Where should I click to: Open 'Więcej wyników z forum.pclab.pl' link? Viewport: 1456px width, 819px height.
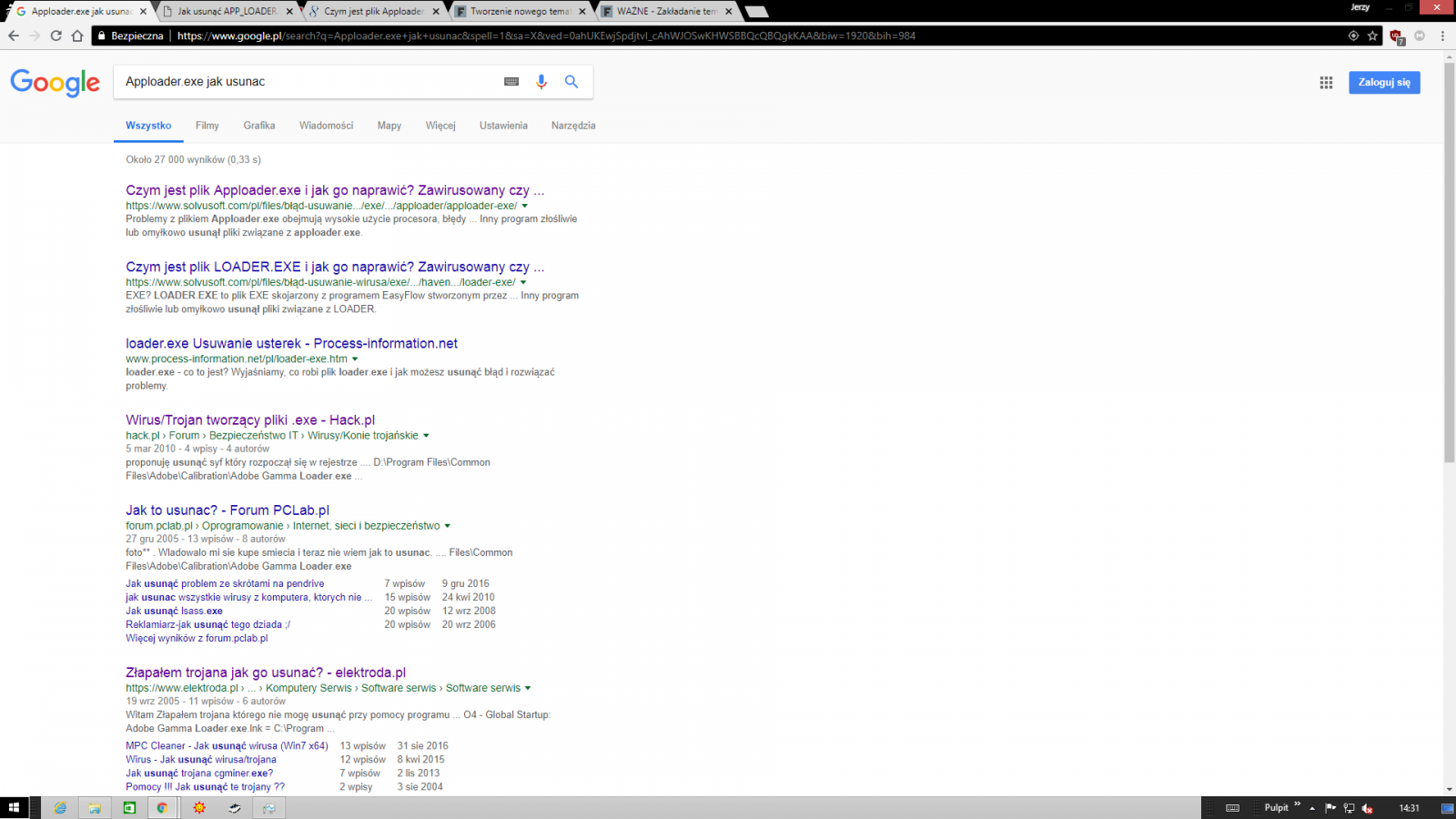pos(197,638)
